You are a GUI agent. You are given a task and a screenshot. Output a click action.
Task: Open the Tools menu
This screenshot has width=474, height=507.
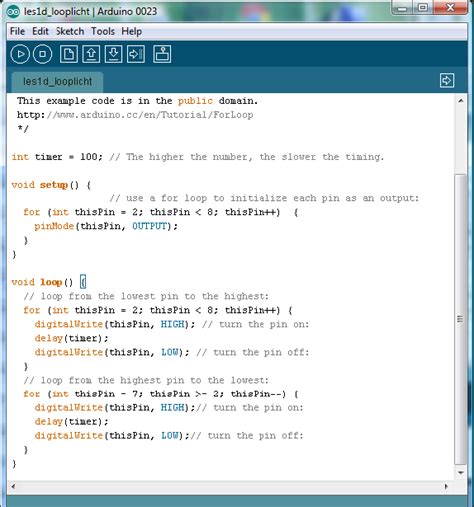tap(103, 31)
